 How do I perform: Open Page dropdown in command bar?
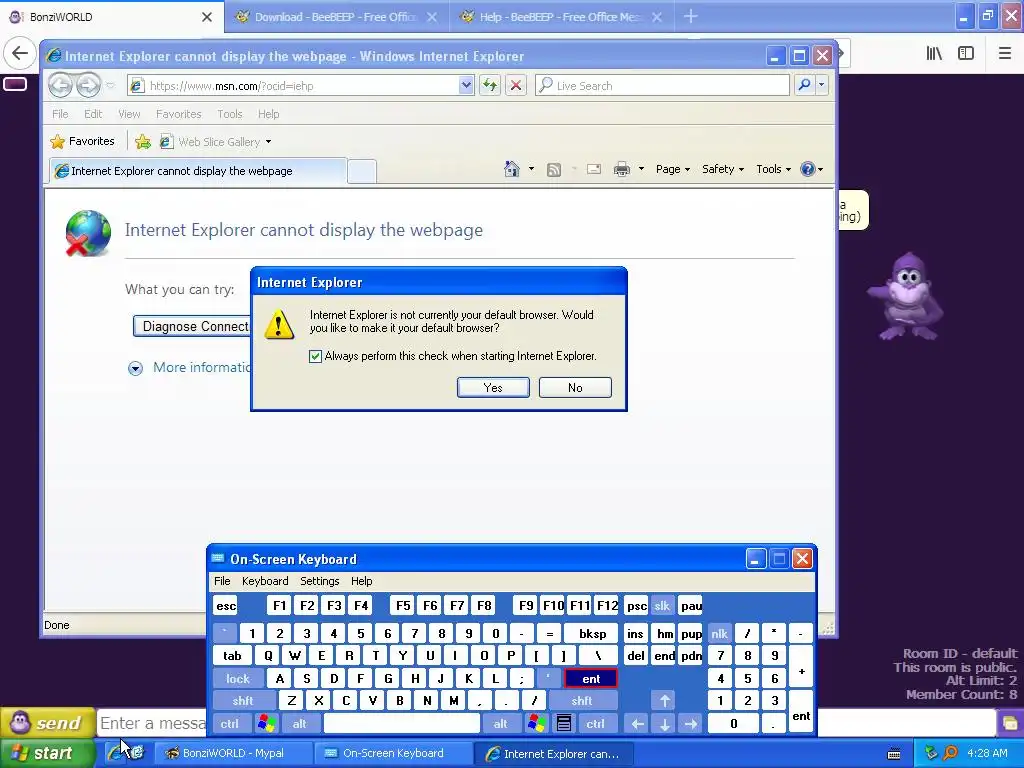point(673,169)
